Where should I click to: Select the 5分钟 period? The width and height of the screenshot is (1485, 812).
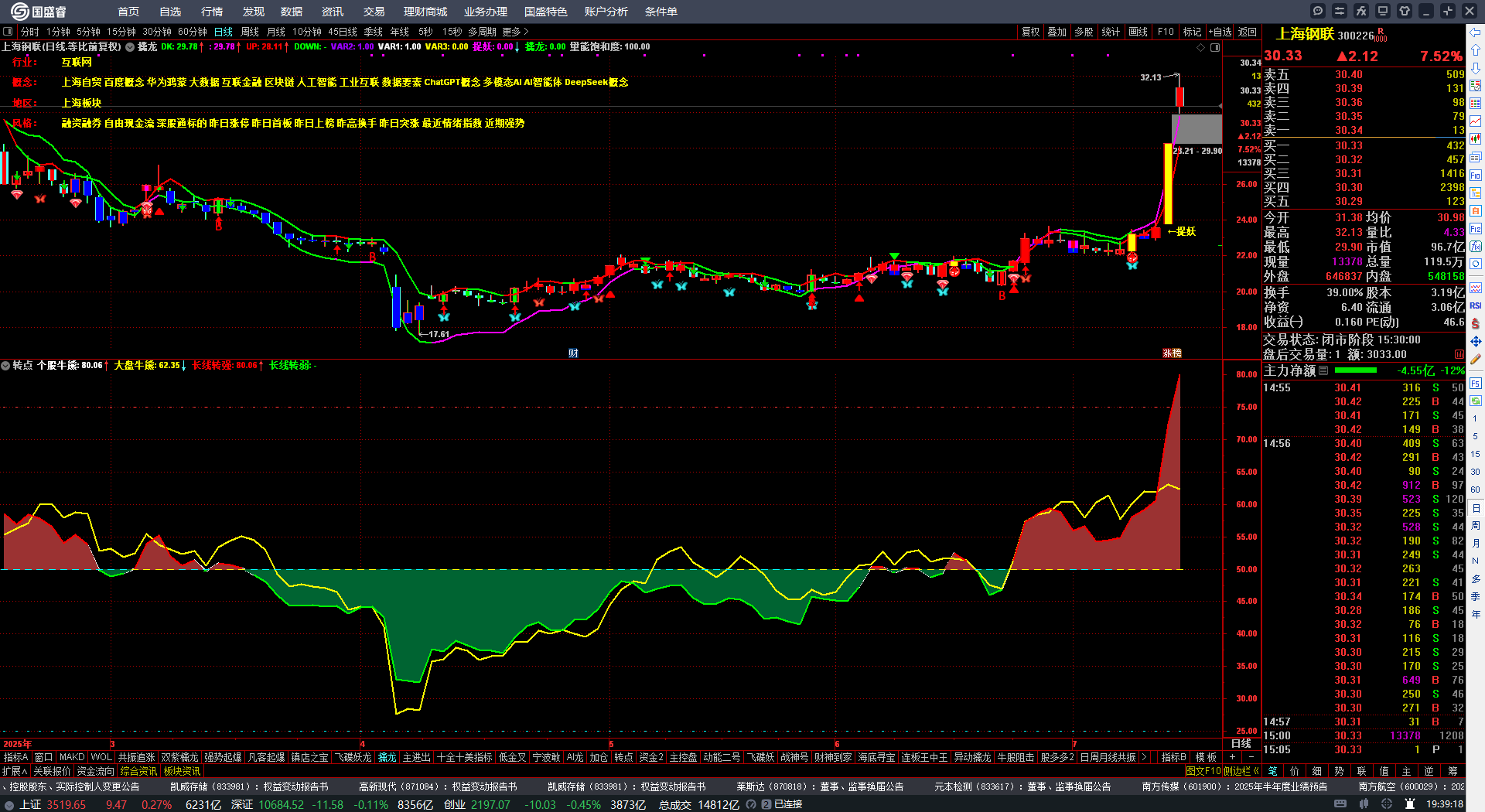click(88, 32)
